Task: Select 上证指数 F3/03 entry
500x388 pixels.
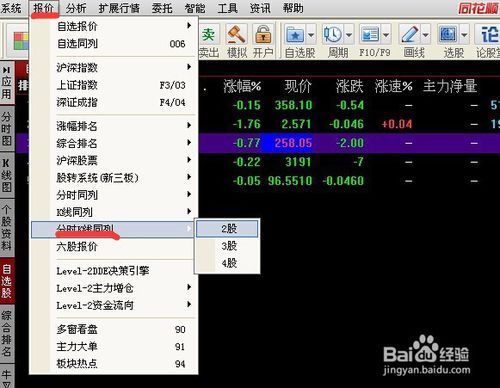Action: [113, 85]
